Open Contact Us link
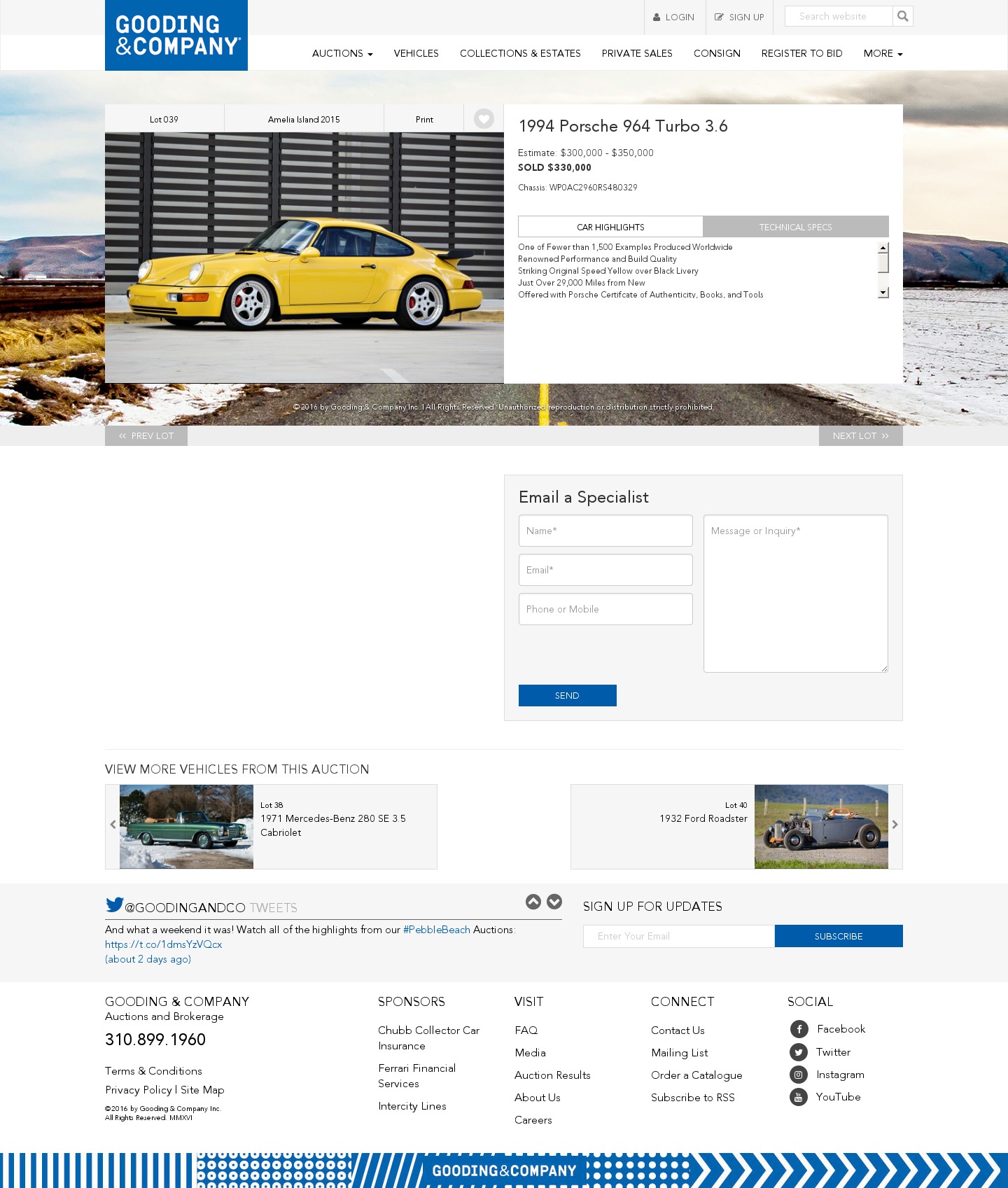The height and width of the screenshot is (1188, 1008). tap(678, 1030)
